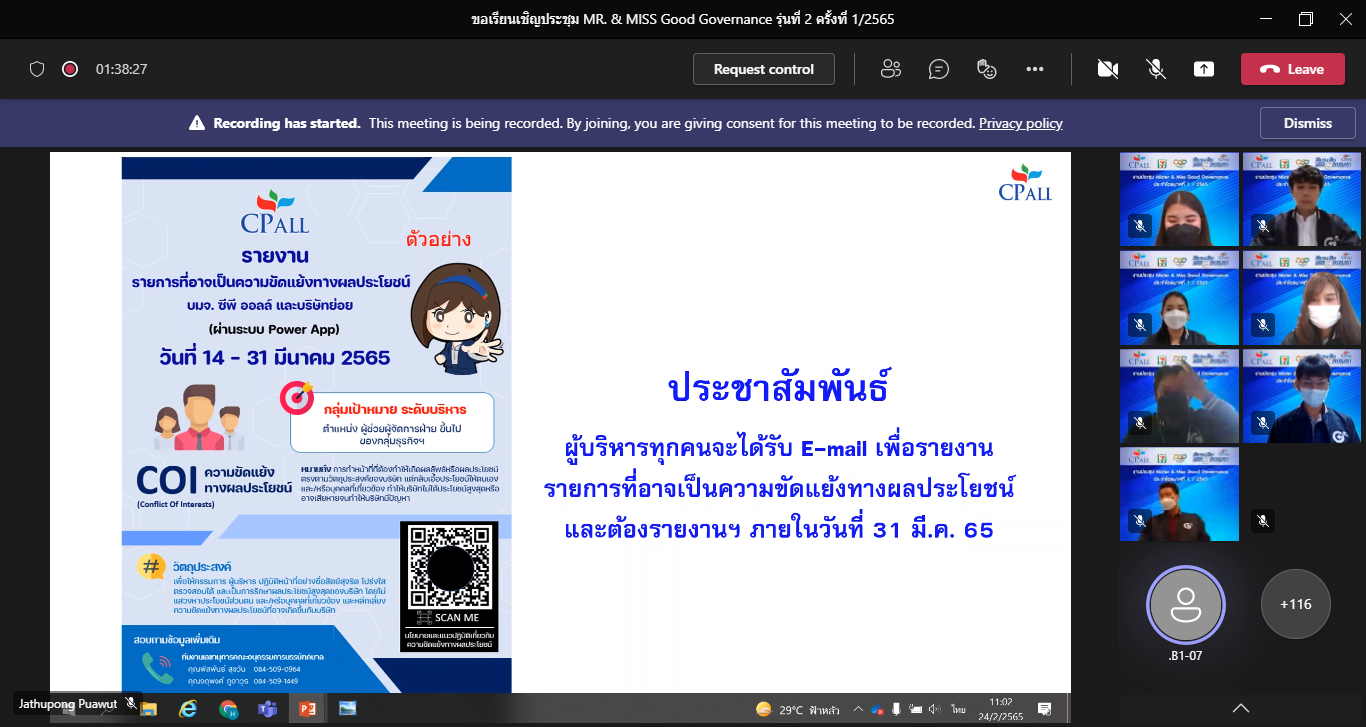The height and width of the screenshot is (727, 1366).
Task: Click muted mic icon beside Jathupong Puawut
Action: [x=131, y=704]
